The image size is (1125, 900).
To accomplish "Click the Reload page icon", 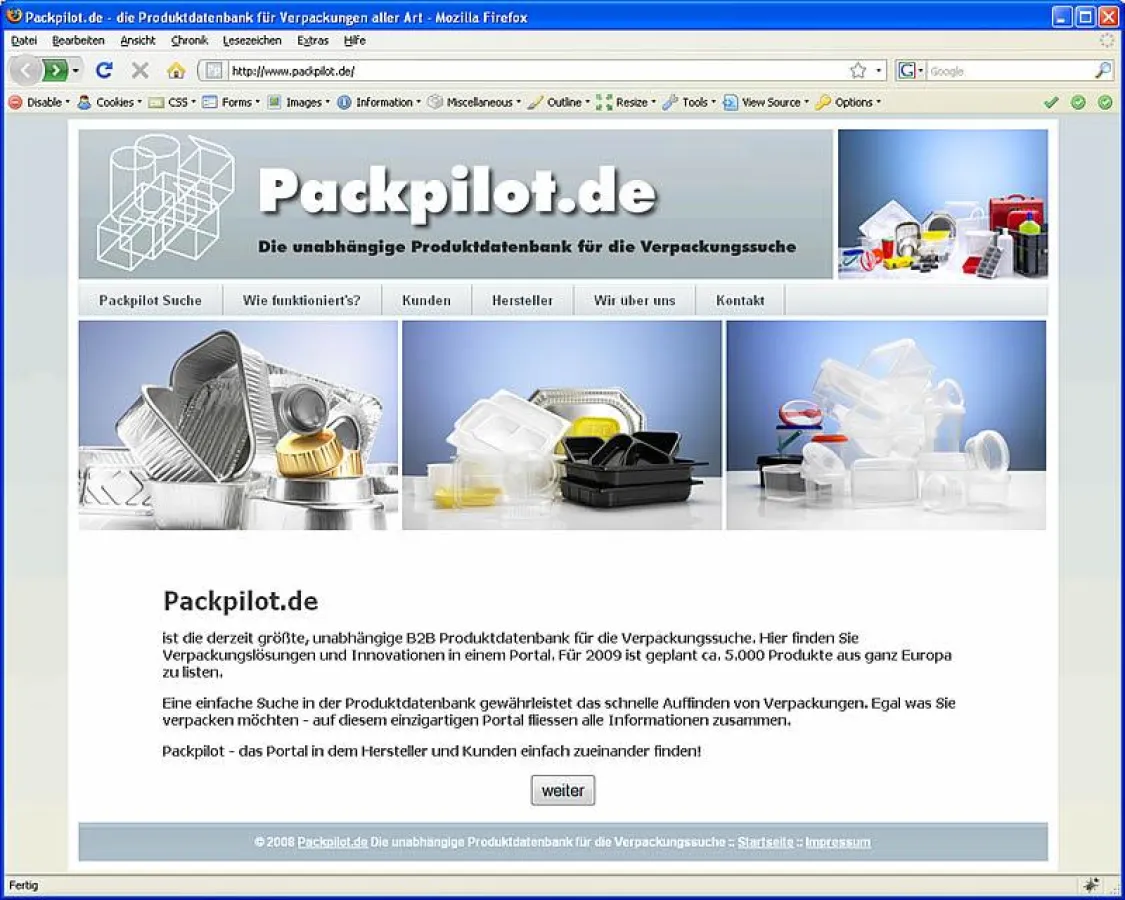I will (104, 71).
